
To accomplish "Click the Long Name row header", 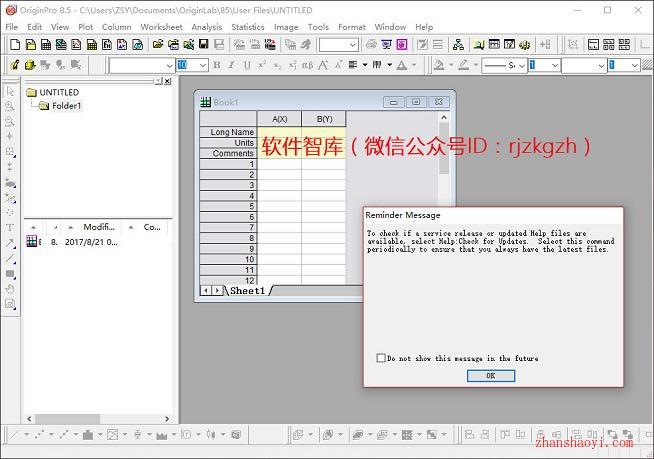I will point(228,132).
